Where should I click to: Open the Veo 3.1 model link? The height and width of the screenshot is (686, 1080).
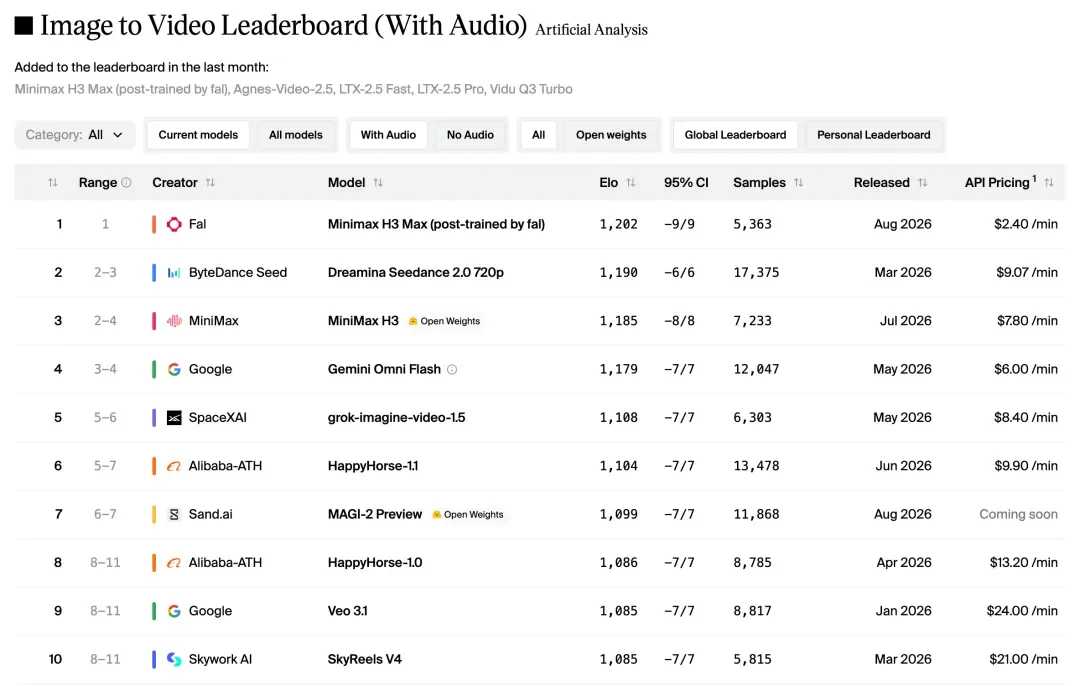pos(348,611)
